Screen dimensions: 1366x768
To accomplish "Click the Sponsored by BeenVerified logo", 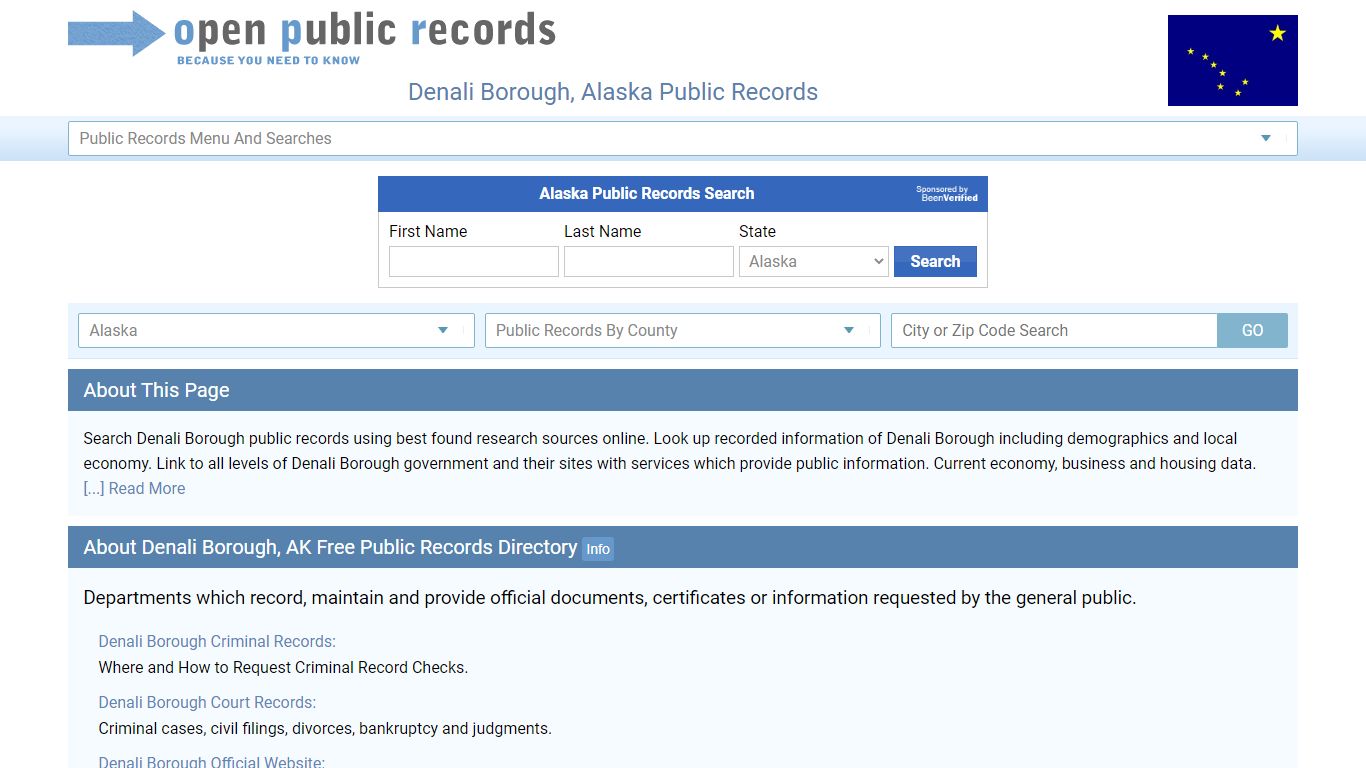I will pyautogui.click(x=947, y=194).
